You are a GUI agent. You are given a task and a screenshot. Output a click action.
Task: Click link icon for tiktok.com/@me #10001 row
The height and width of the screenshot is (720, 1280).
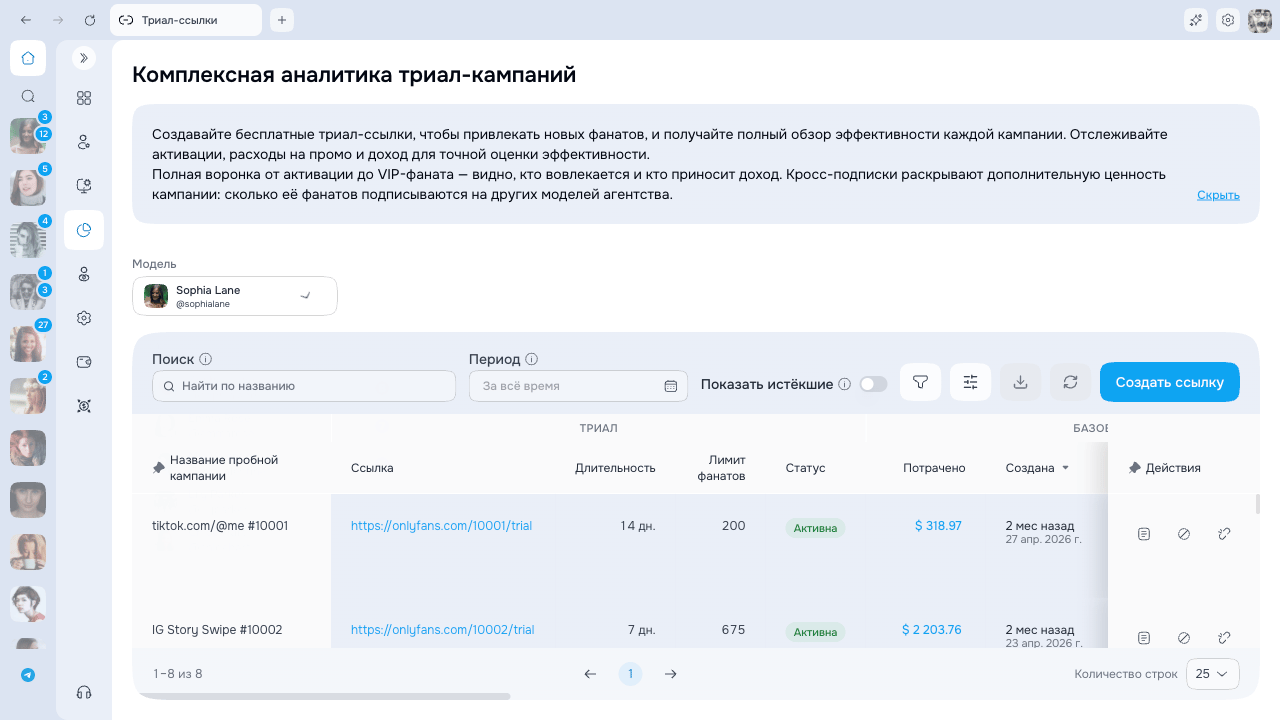click(x=1224, y=534)
